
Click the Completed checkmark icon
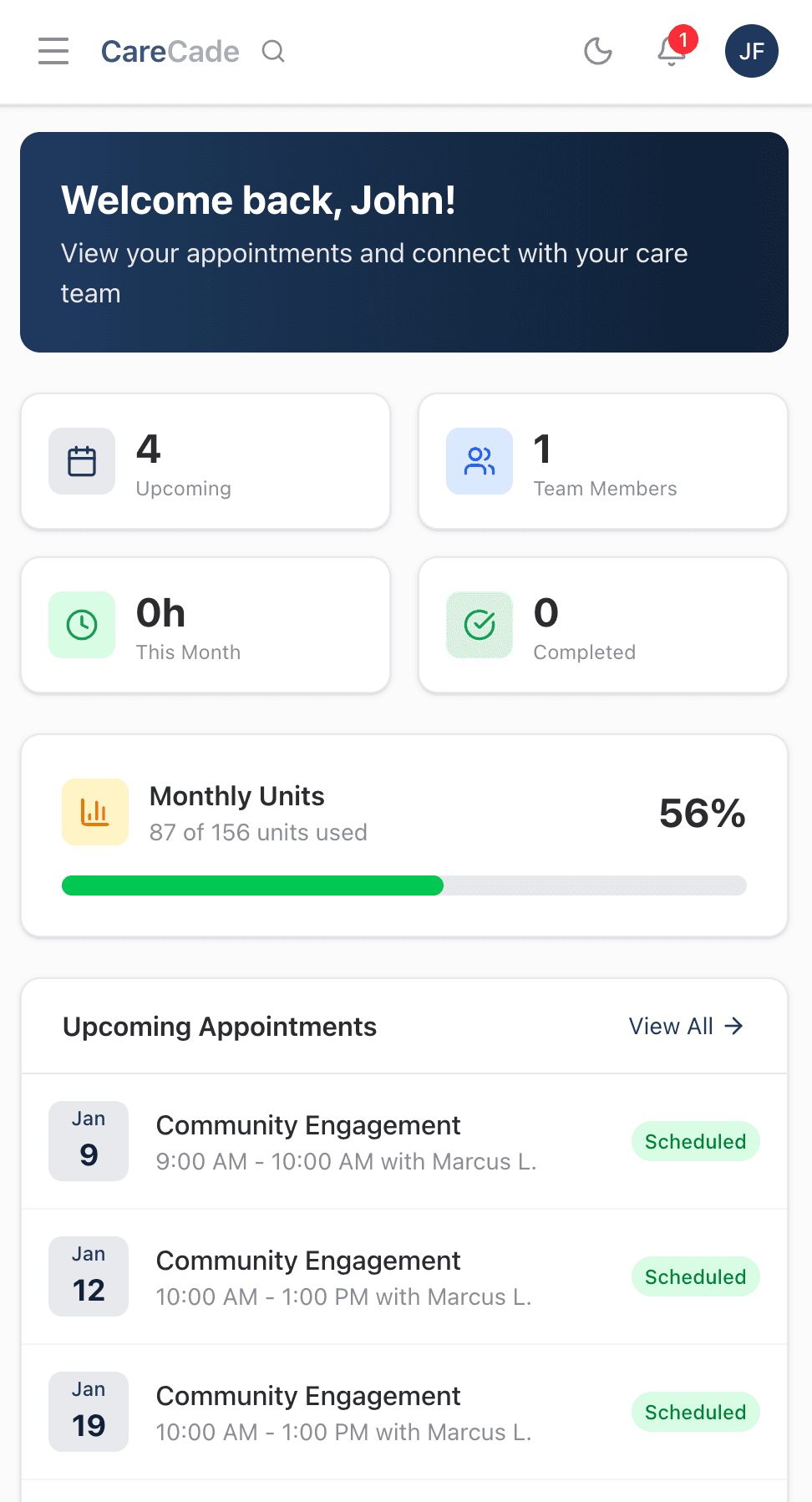[480, 625]
